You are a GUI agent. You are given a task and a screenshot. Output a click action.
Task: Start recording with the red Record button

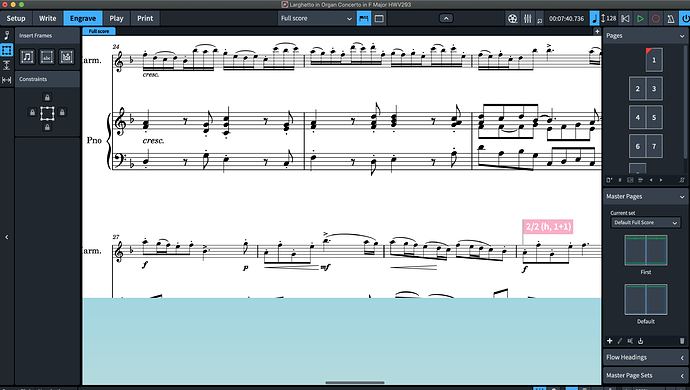(x=656, y=18)
